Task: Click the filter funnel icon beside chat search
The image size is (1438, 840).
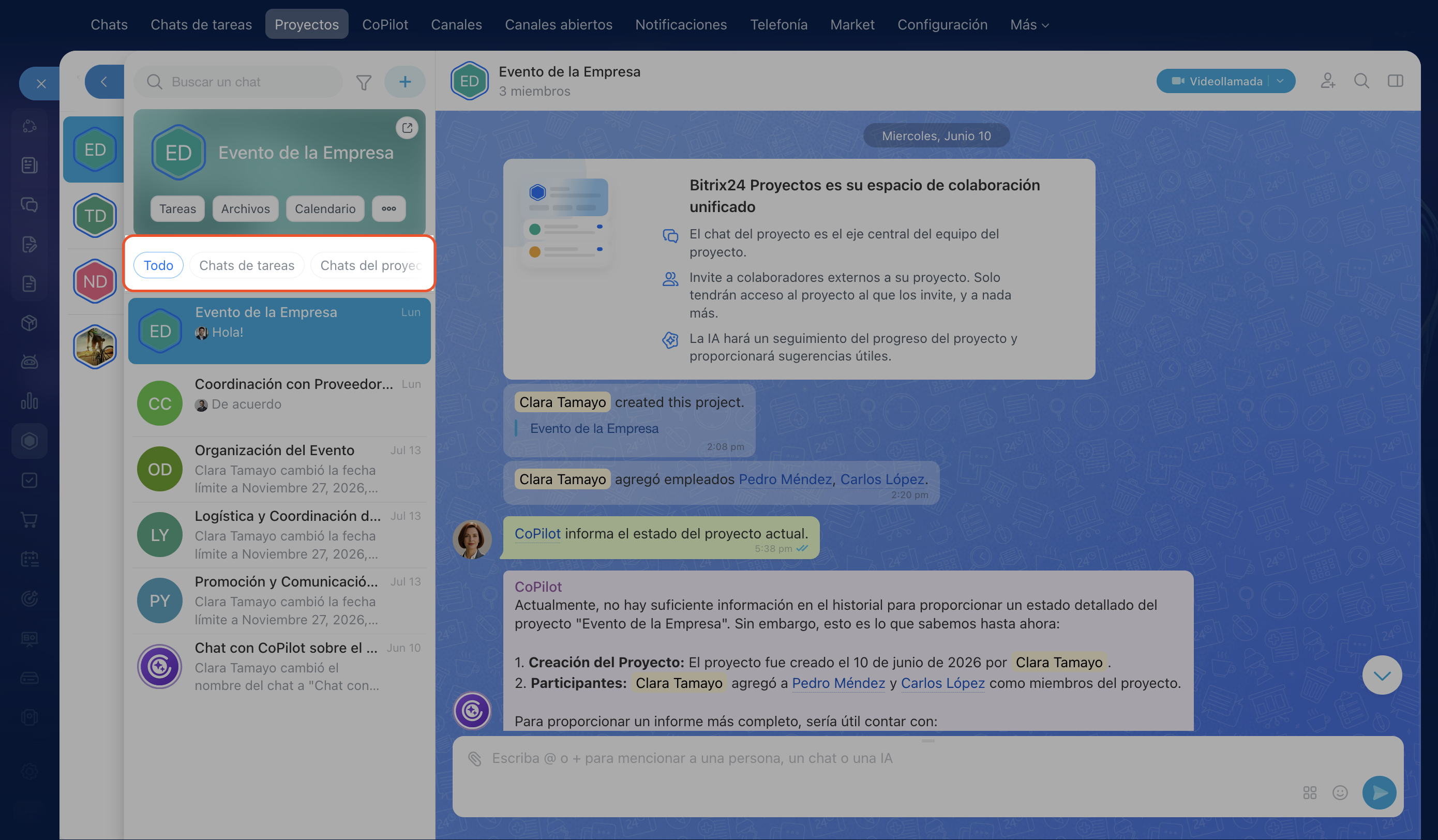Action: point(364,82)
